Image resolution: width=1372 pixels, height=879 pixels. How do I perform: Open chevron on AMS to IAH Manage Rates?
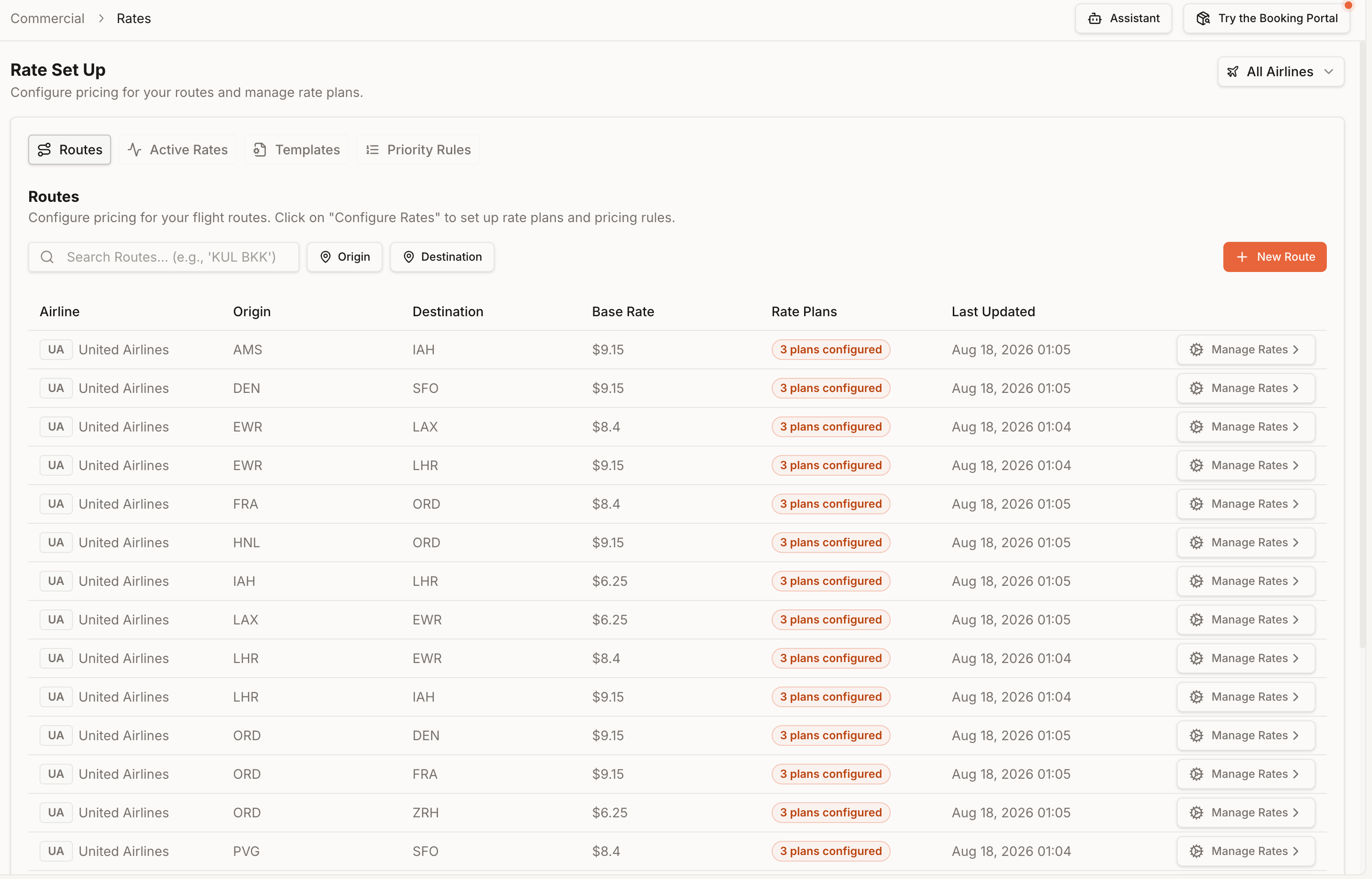click(x=1296, y=349)
